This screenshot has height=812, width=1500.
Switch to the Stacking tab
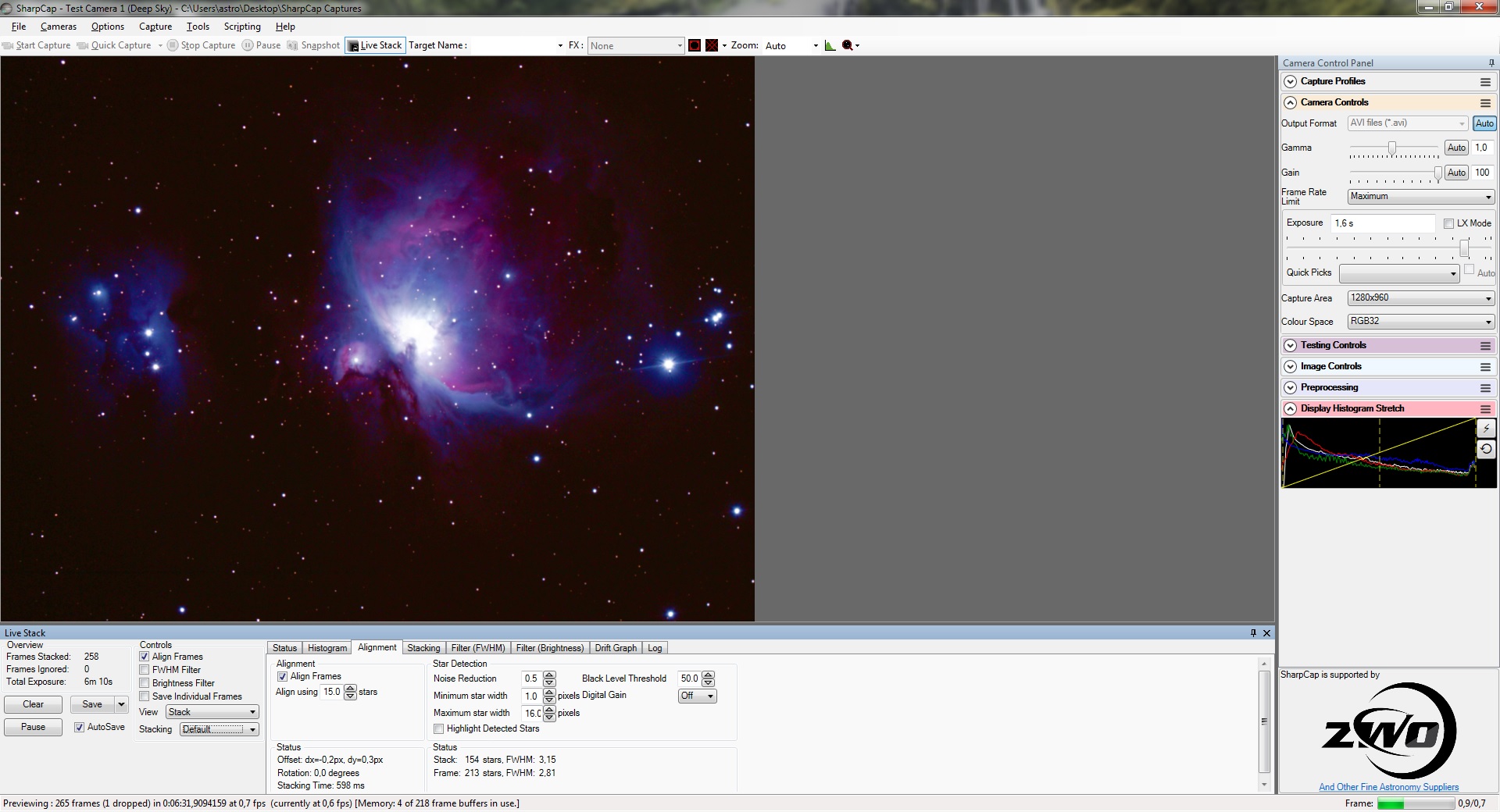[423, 648]
